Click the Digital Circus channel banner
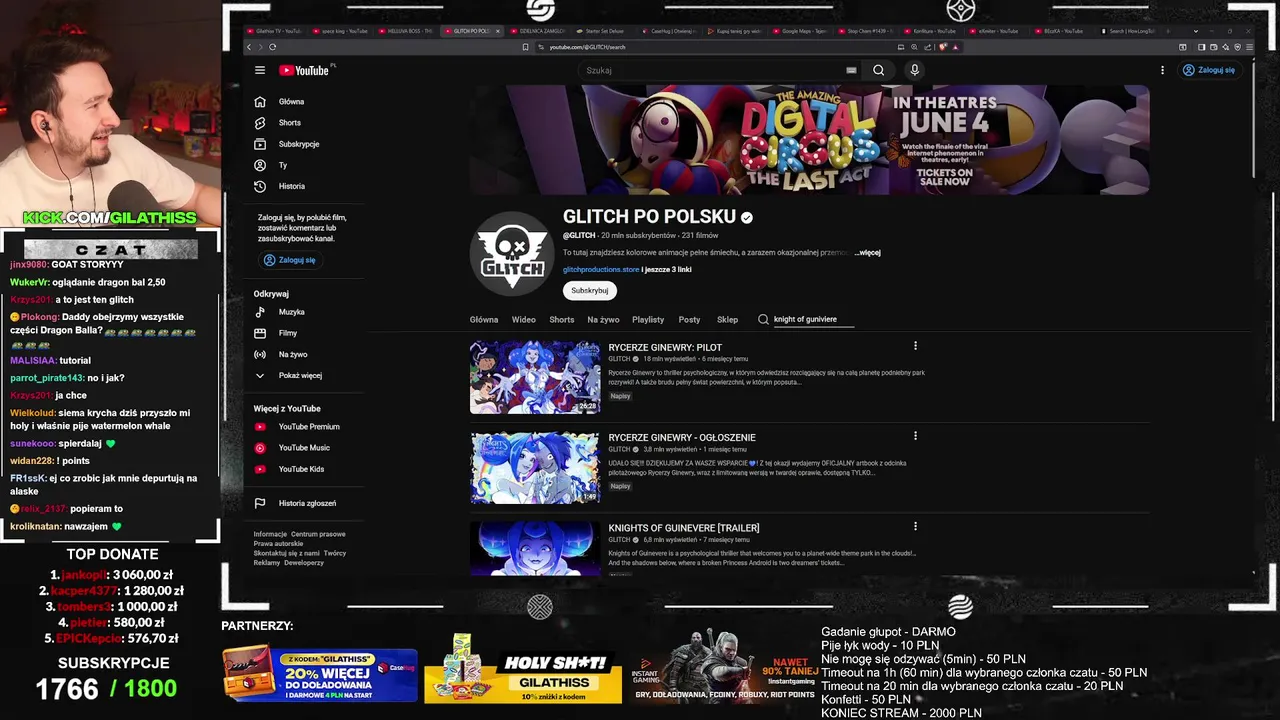This screenshot has width=1280, height=720. coord(809,139)
